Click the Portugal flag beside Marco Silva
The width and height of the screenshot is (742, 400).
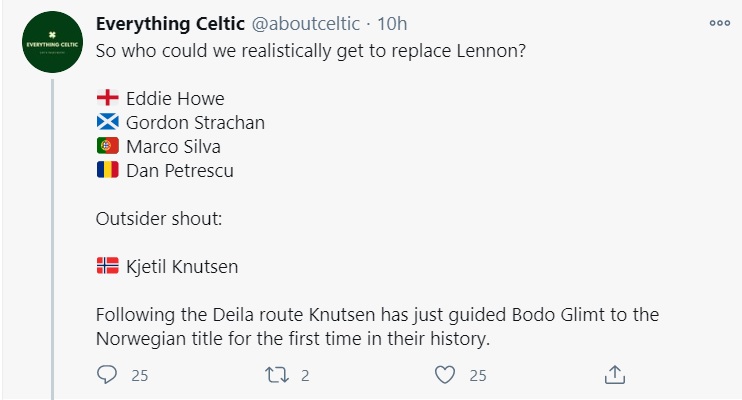[x=107, y=147]
